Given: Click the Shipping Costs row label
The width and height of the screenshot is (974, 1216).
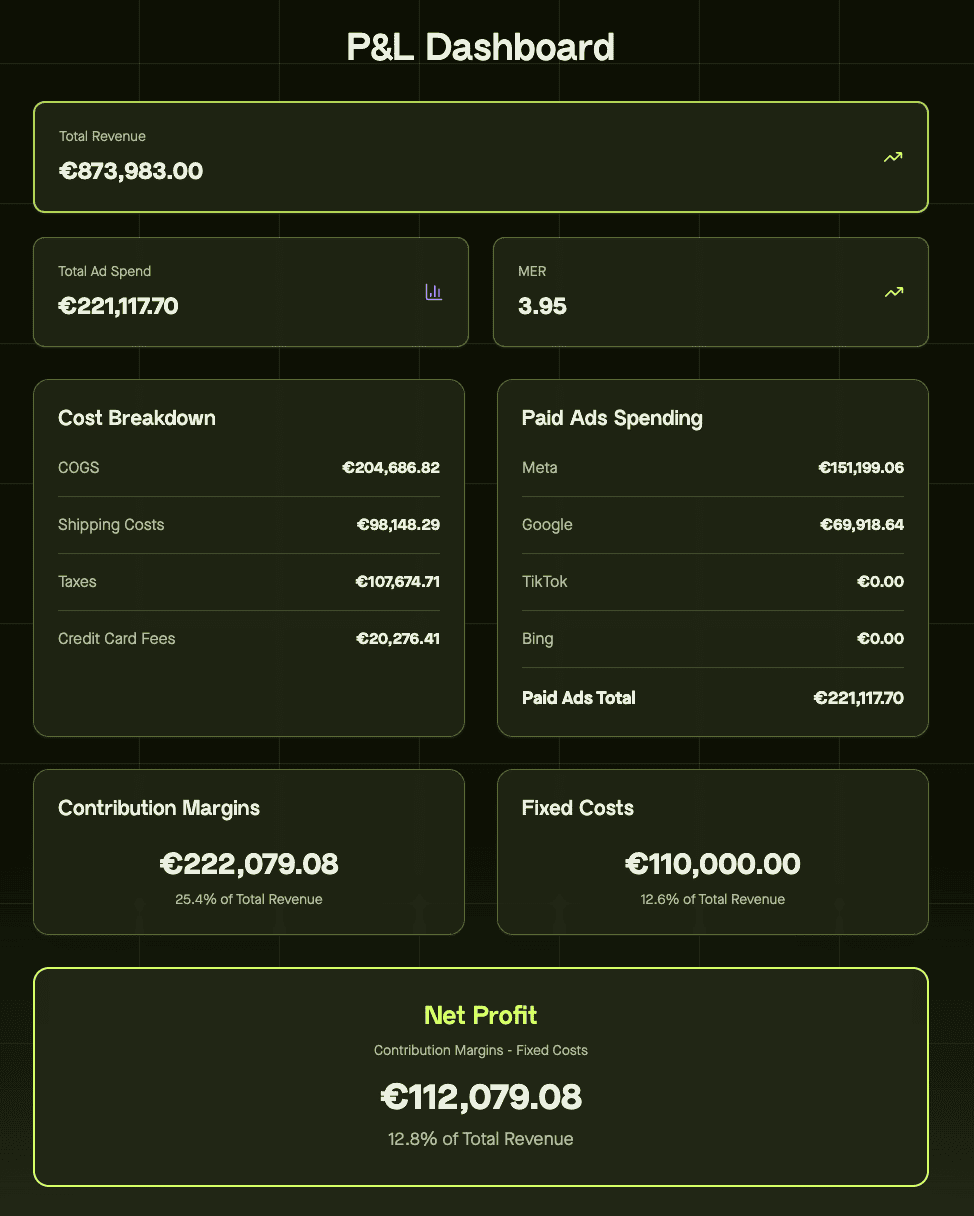Looking at the screenshot, I should pyautogui.click(x=111, y=524).
